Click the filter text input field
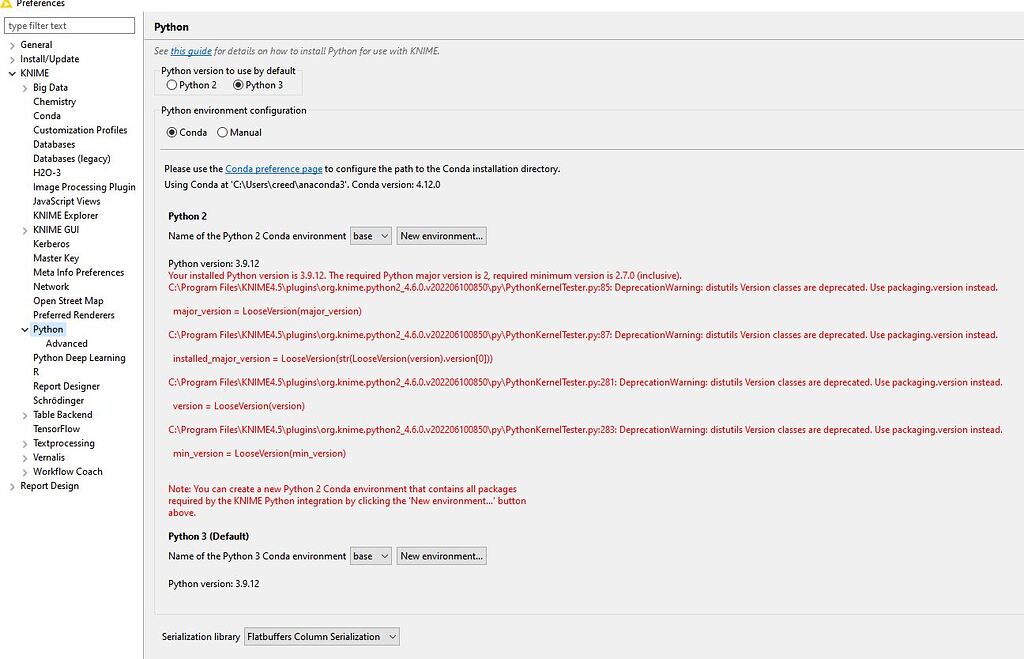1024x659 pixels. (69, 24)
